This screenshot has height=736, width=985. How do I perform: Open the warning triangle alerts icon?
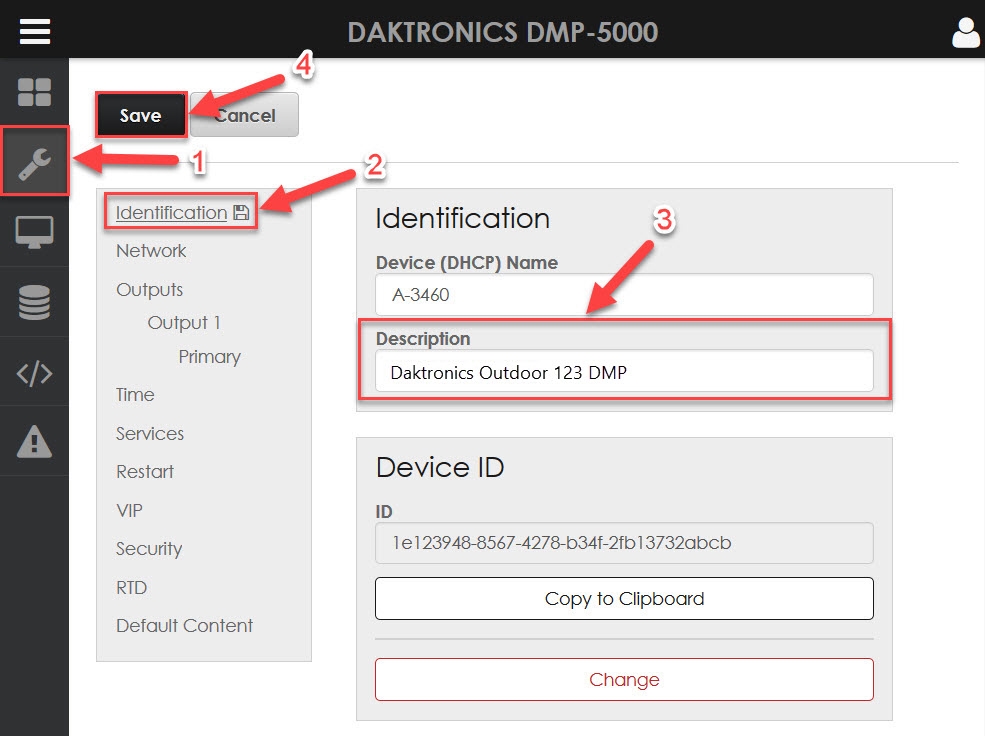34,441
